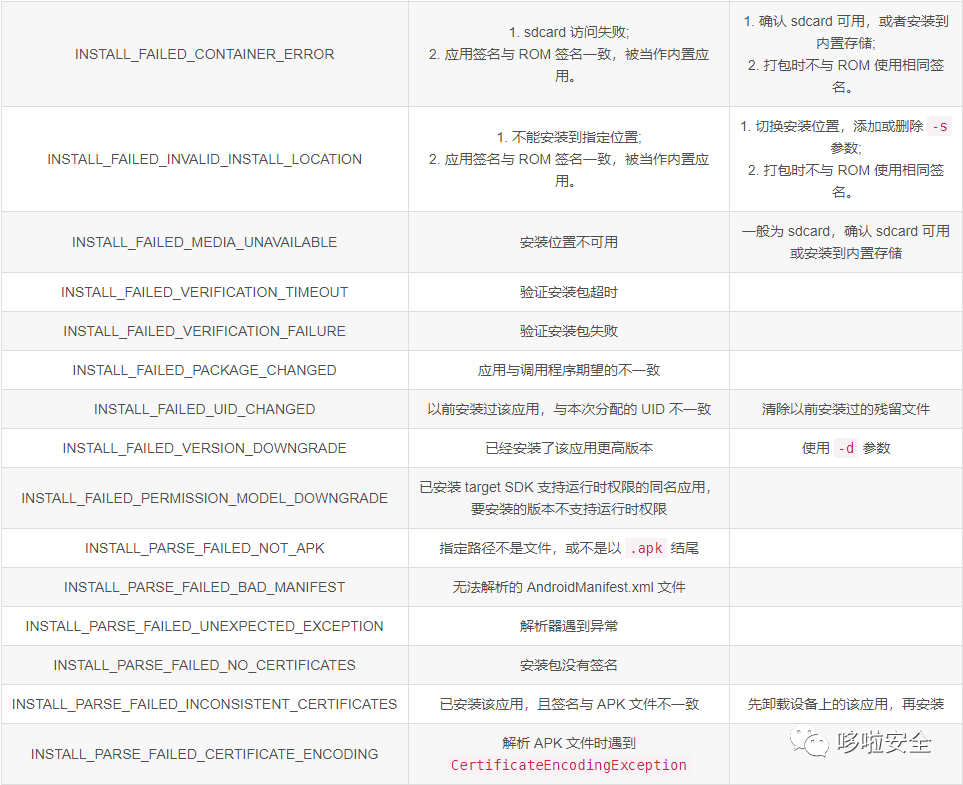This screenshot has width=963, height=785.
Task: Select INSTALL_FAILED_PERMISSION_MODEL_DOWNGRADE cell
Action: (205, 498)
